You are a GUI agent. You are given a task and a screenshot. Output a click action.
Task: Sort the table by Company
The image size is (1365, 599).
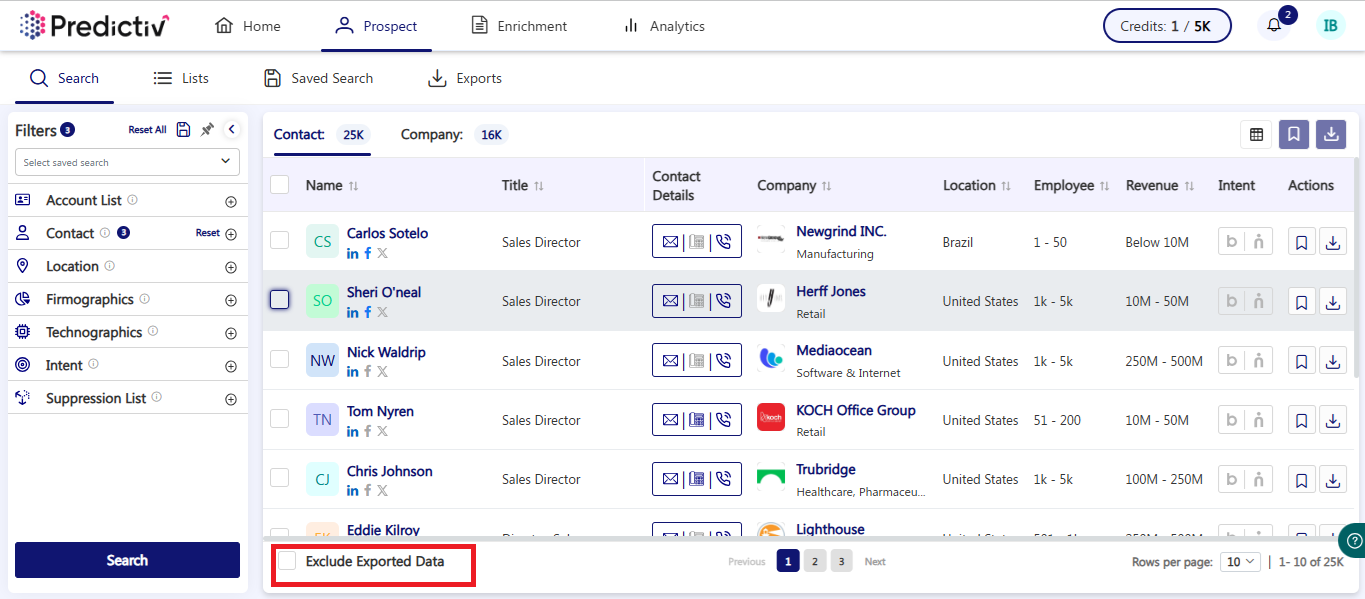827,186
